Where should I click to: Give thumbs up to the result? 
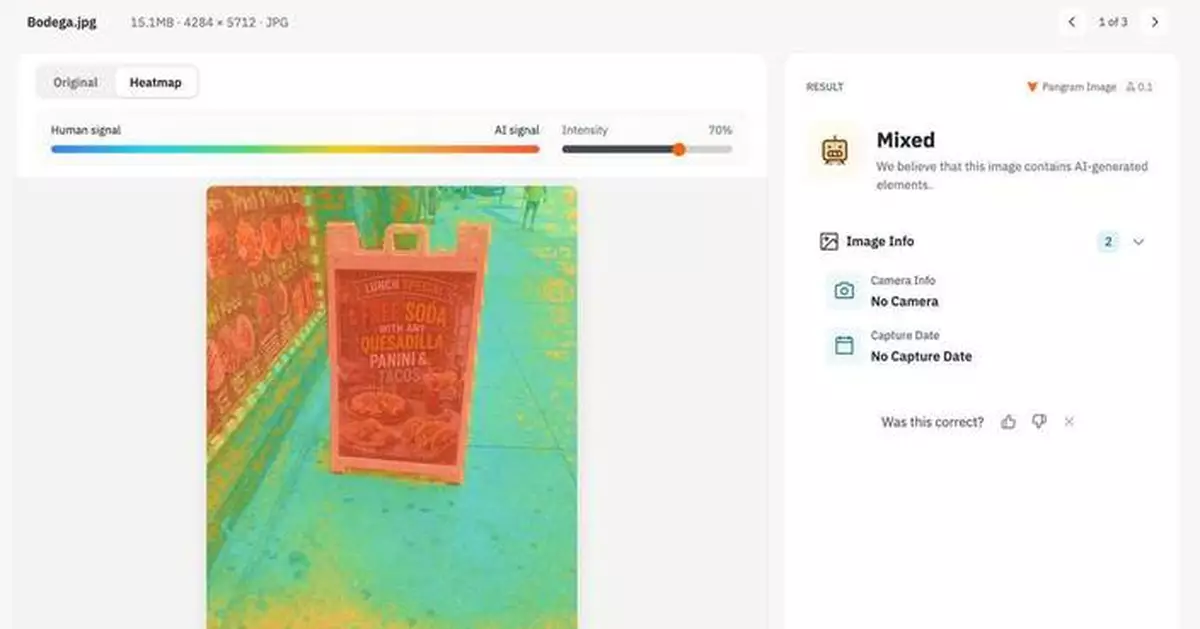pos(1008,422)
